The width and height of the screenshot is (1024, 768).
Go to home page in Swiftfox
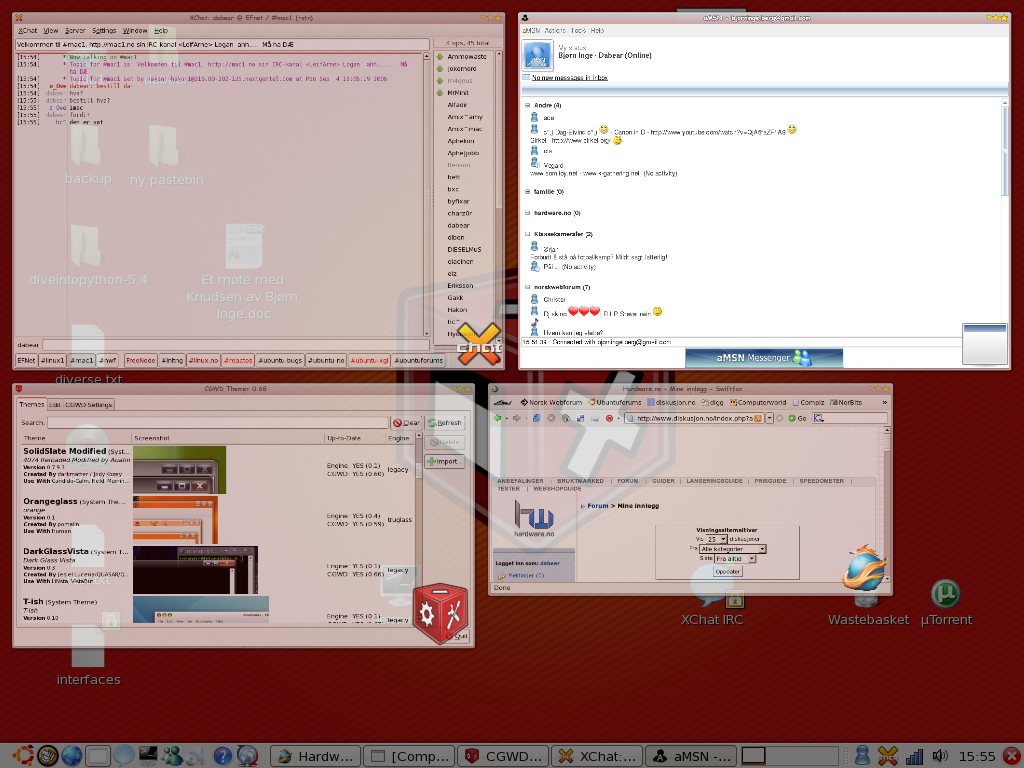(x=566, y=418)
